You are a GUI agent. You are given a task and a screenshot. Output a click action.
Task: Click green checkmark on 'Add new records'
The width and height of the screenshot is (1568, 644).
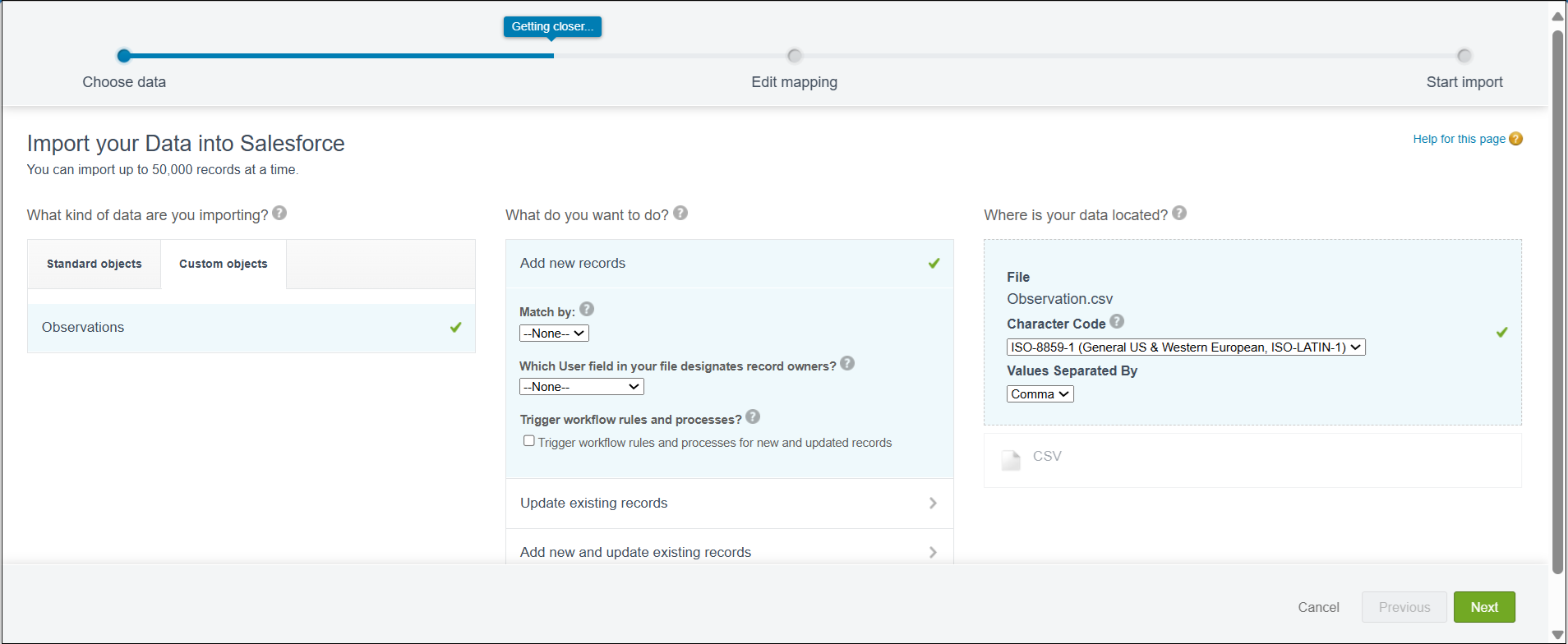tap(934, 264)
